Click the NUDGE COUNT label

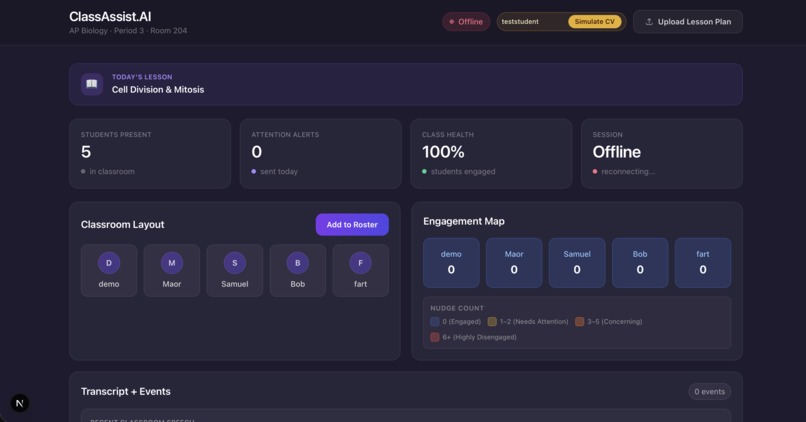[457, 308]
